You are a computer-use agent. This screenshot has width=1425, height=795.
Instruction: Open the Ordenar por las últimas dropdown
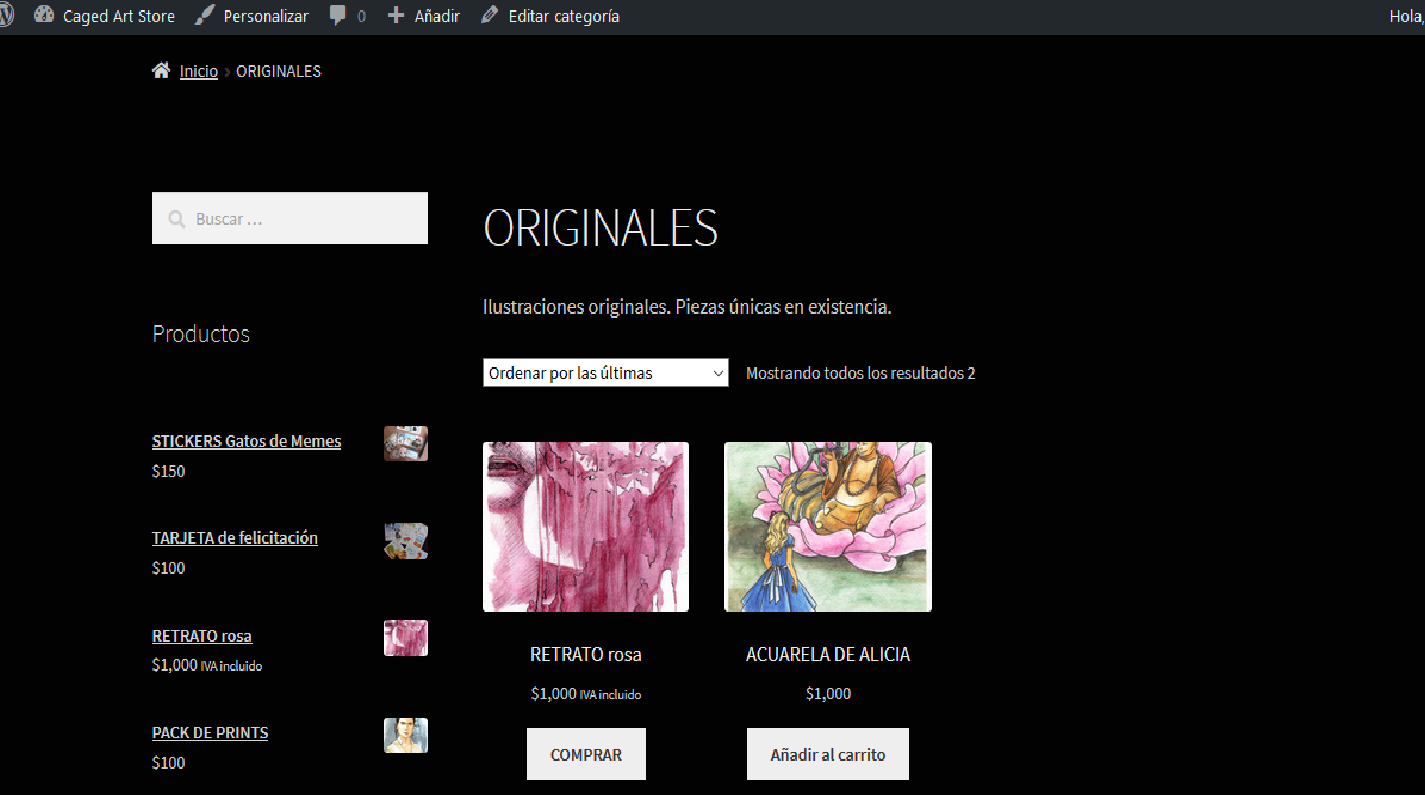[606, 373]
